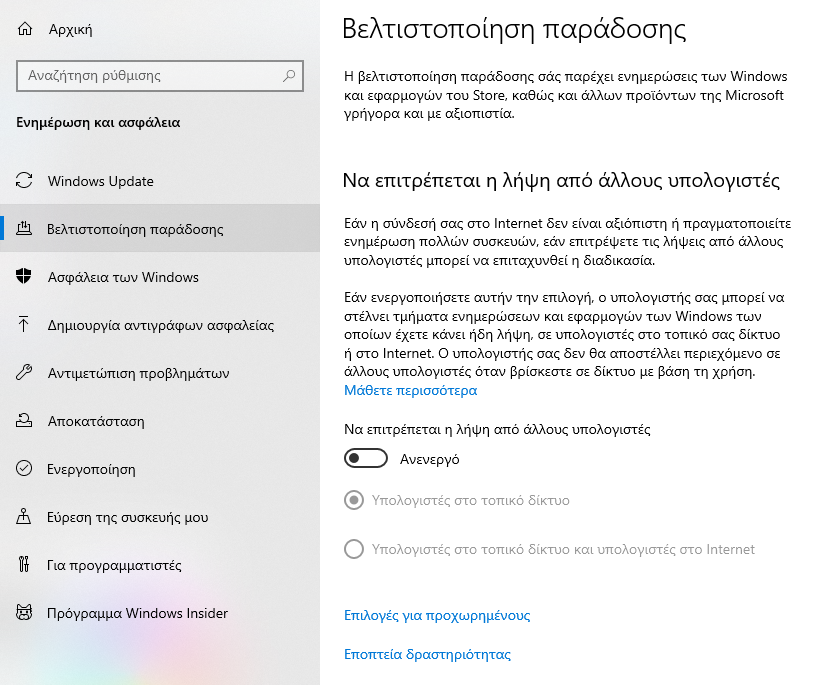Select Υπολογιστές στο τοπικό δίκτυο radio button
This screenshot has height=685, width=817.
pos(354,501)
